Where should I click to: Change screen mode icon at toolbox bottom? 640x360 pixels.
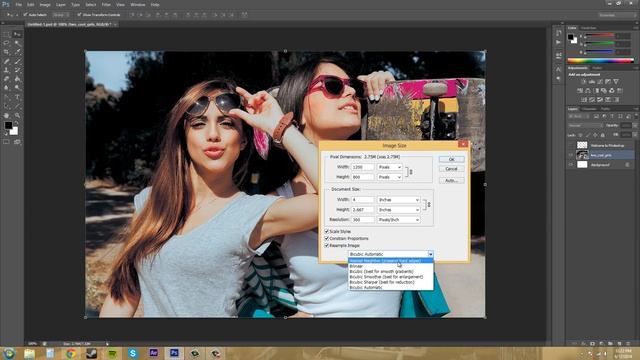pyautogui.click(x=18, y=142)
